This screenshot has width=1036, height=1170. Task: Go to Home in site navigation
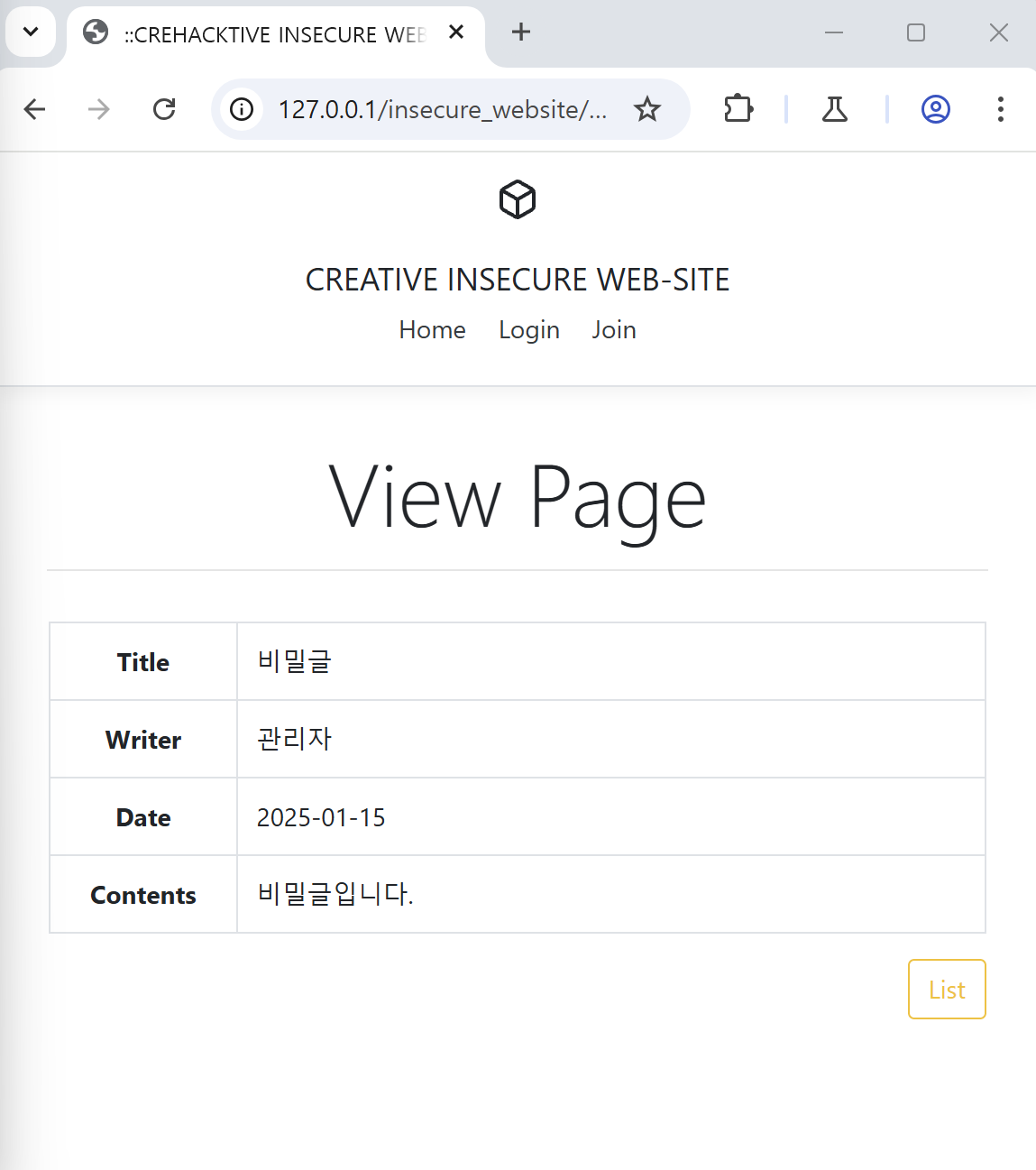pyautogui.click(x=433, y=330)
